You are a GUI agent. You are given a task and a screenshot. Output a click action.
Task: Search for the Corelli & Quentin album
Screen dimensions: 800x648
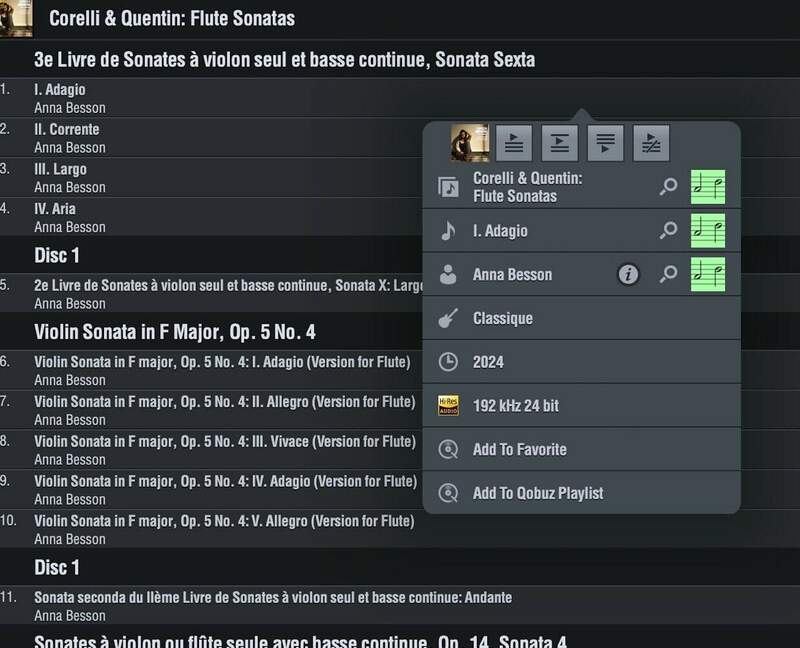pos(668,187)
